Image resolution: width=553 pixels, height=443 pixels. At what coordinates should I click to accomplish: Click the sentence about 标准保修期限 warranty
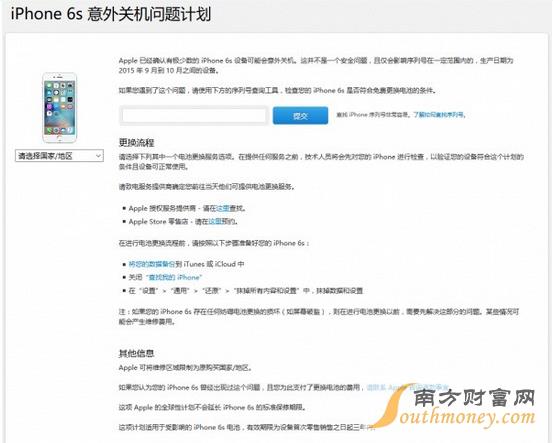[212, 407]
